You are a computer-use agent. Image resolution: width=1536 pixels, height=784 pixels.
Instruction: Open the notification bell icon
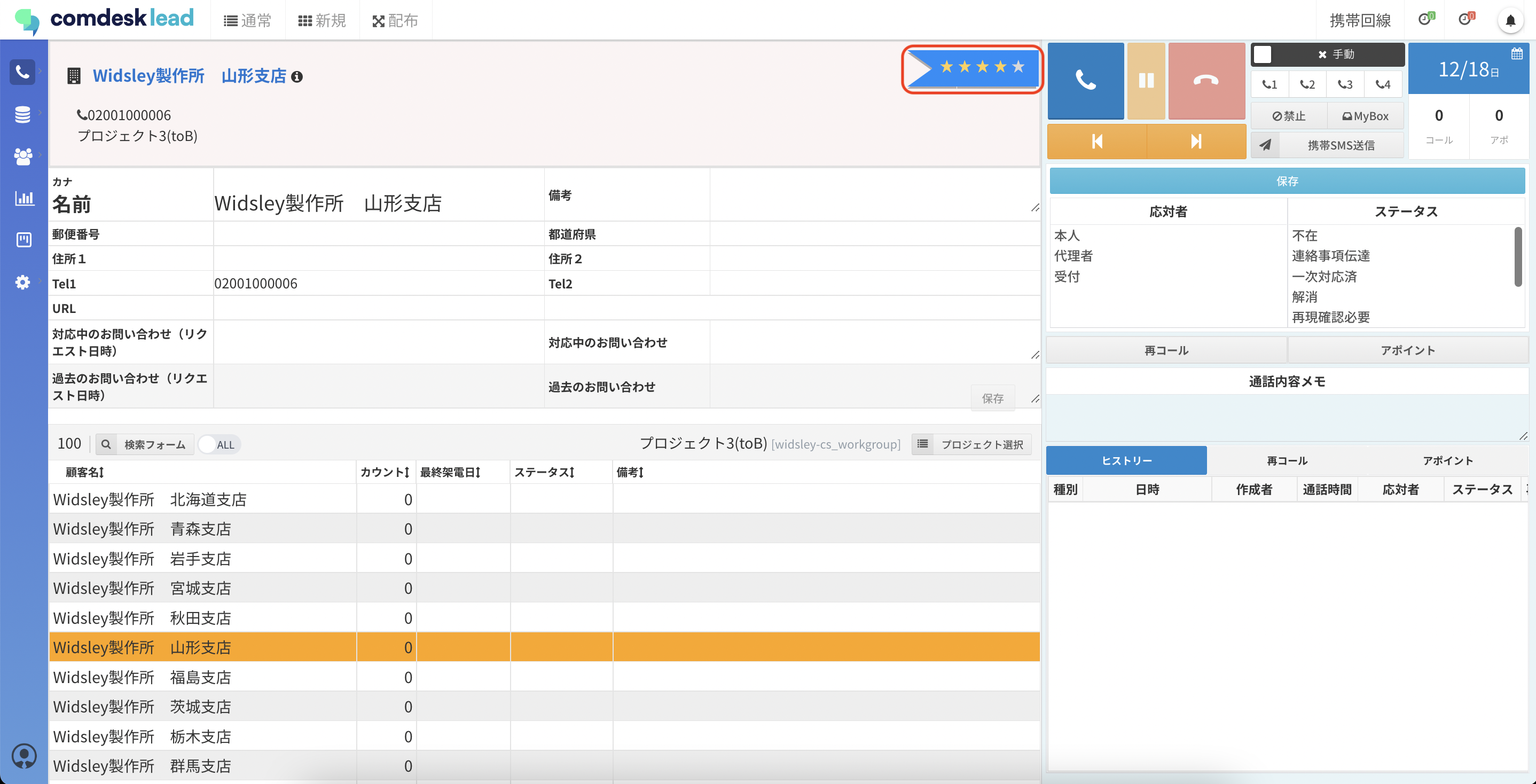coord(1510,21)
